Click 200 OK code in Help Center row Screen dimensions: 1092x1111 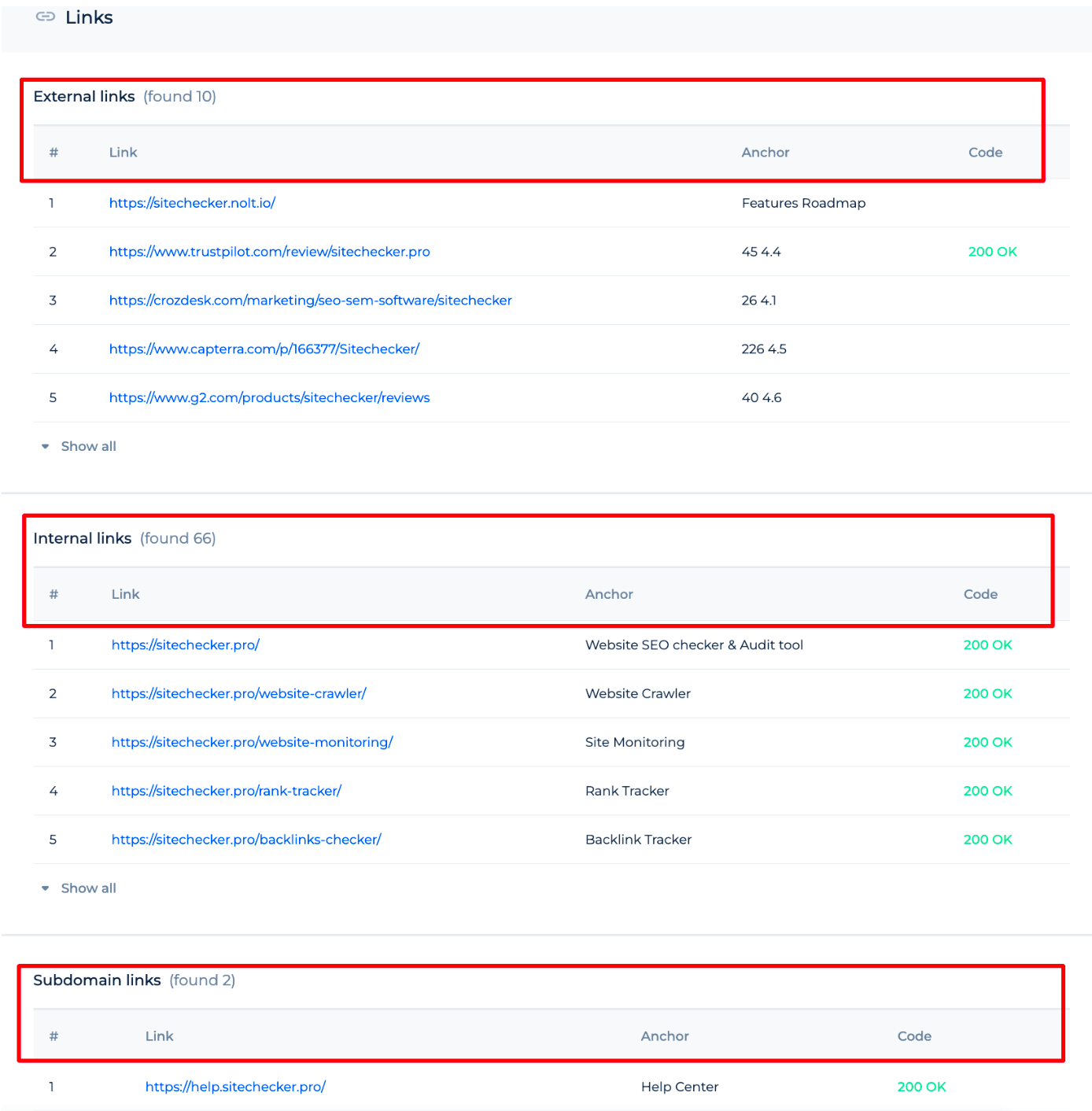(921, 1087)
